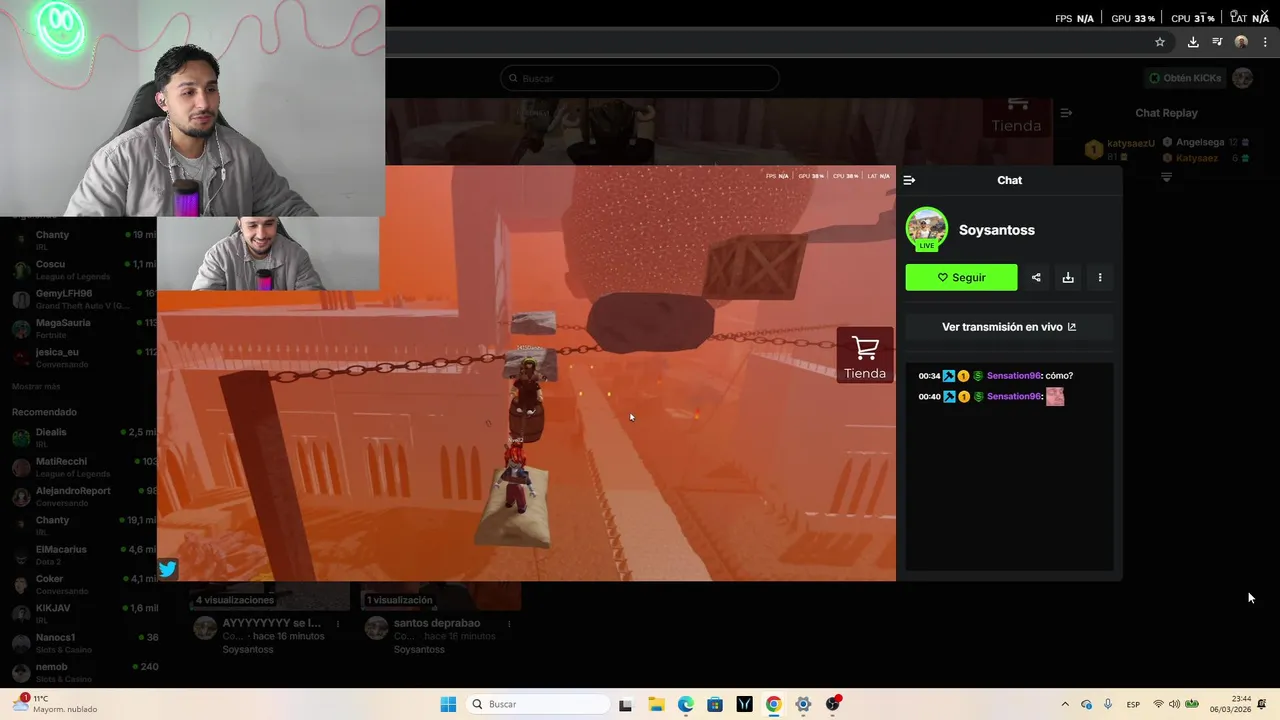Screen dimensions: 1280x720
Task: Open Microsoft Store from taskbar
Action: pyautogui.click(x=715, y=704)
